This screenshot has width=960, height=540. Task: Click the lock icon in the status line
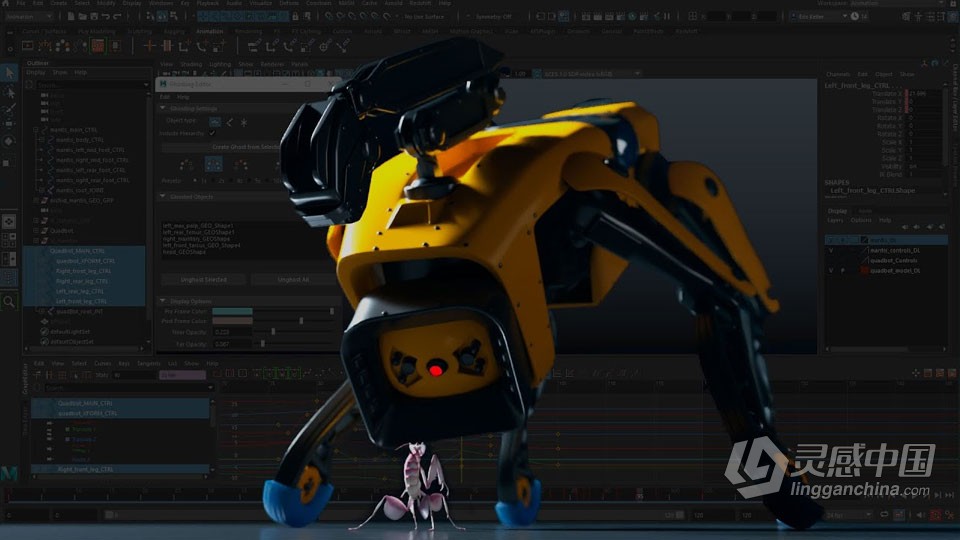point(295,17)
